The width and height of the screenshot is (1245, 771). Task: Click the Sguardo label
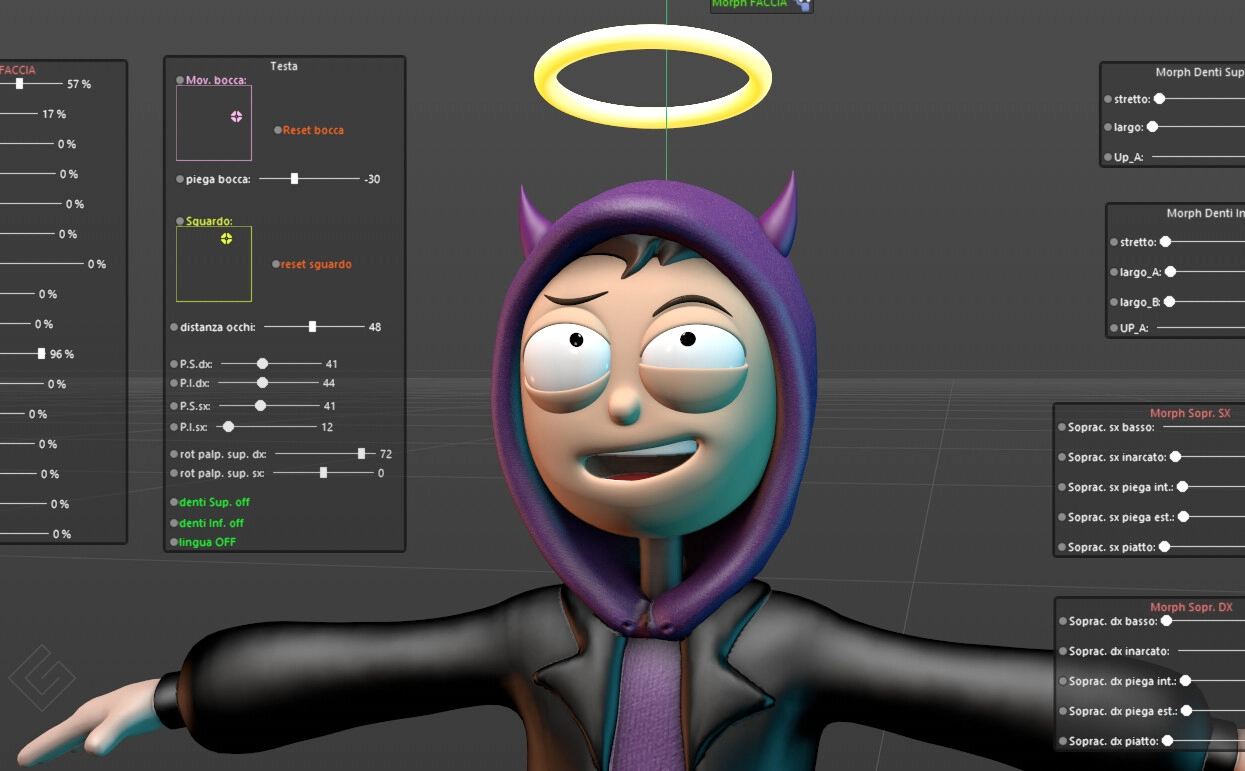(209, 221)
